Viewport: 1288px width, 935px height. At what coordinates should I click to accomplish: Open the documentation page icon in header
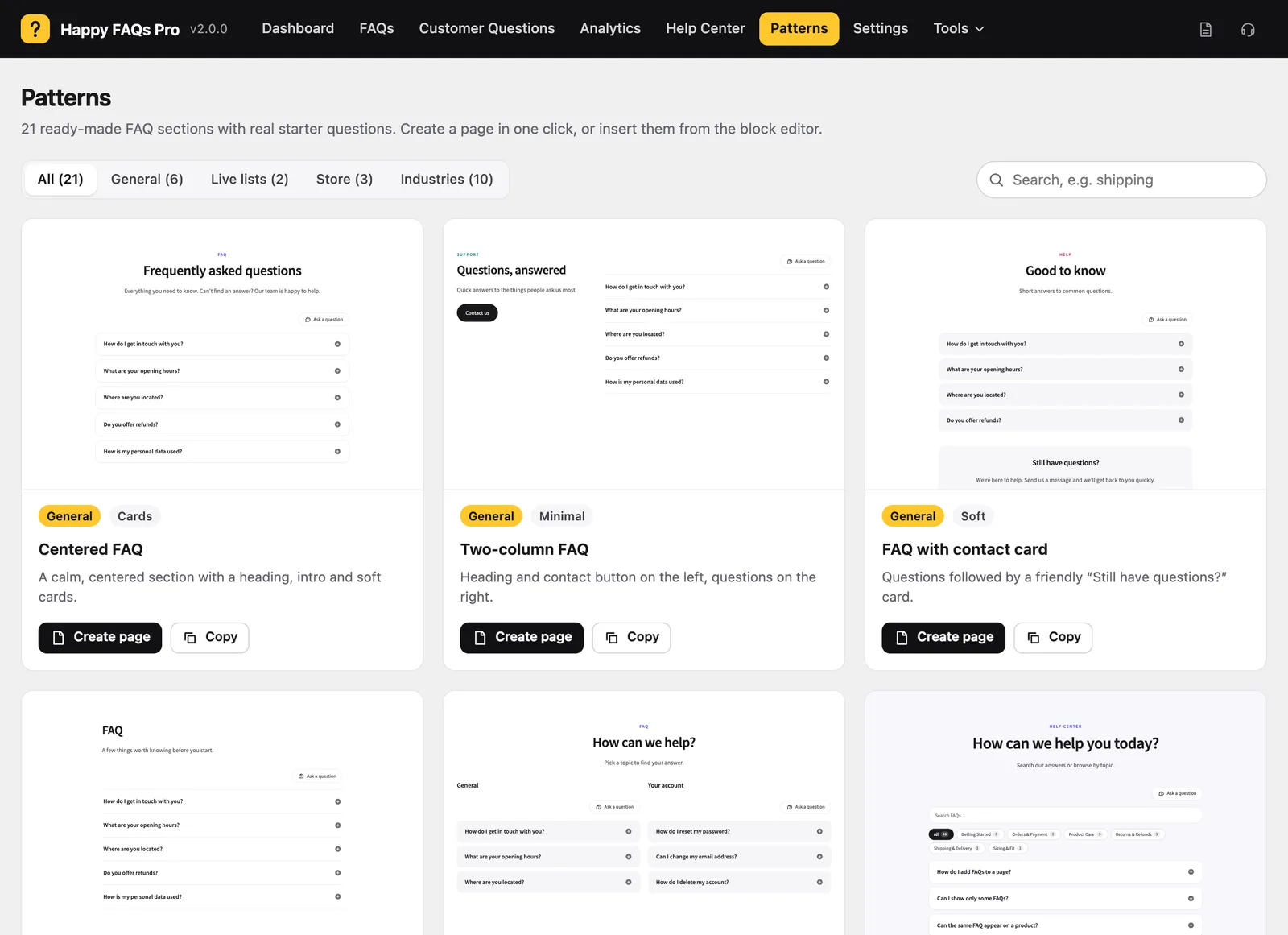tap(1205, 30)
